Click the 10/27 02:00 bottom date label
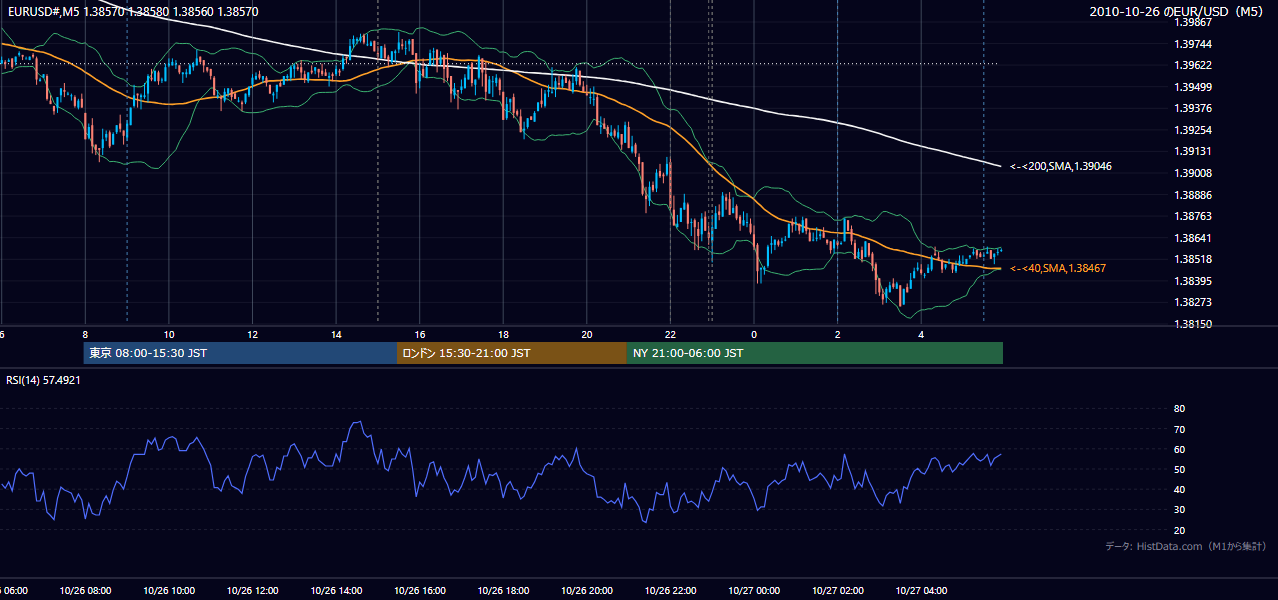Viewport: 1278px width, 600px height. (837, 591)
